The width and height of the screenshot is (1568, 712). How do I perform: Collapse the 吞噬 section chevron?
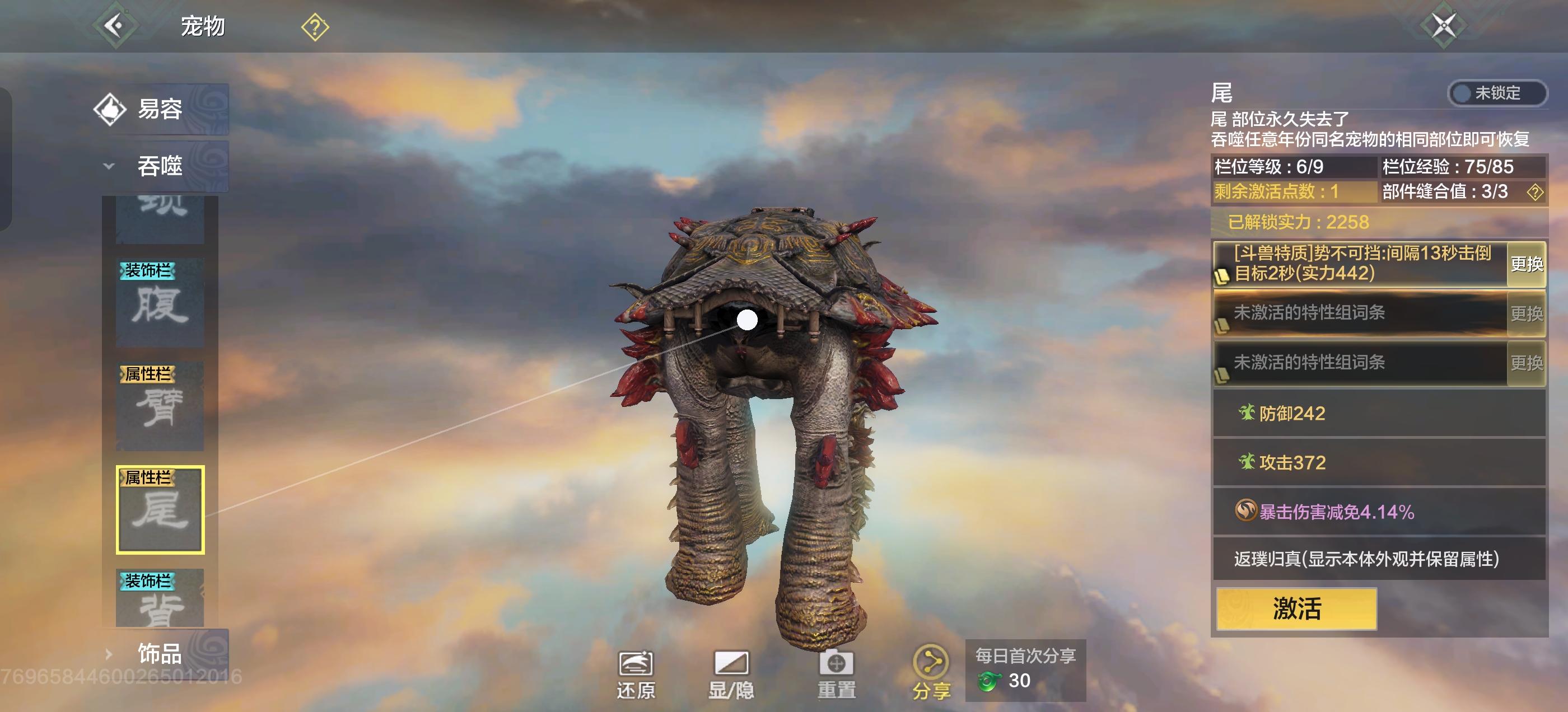click(109, 166)
